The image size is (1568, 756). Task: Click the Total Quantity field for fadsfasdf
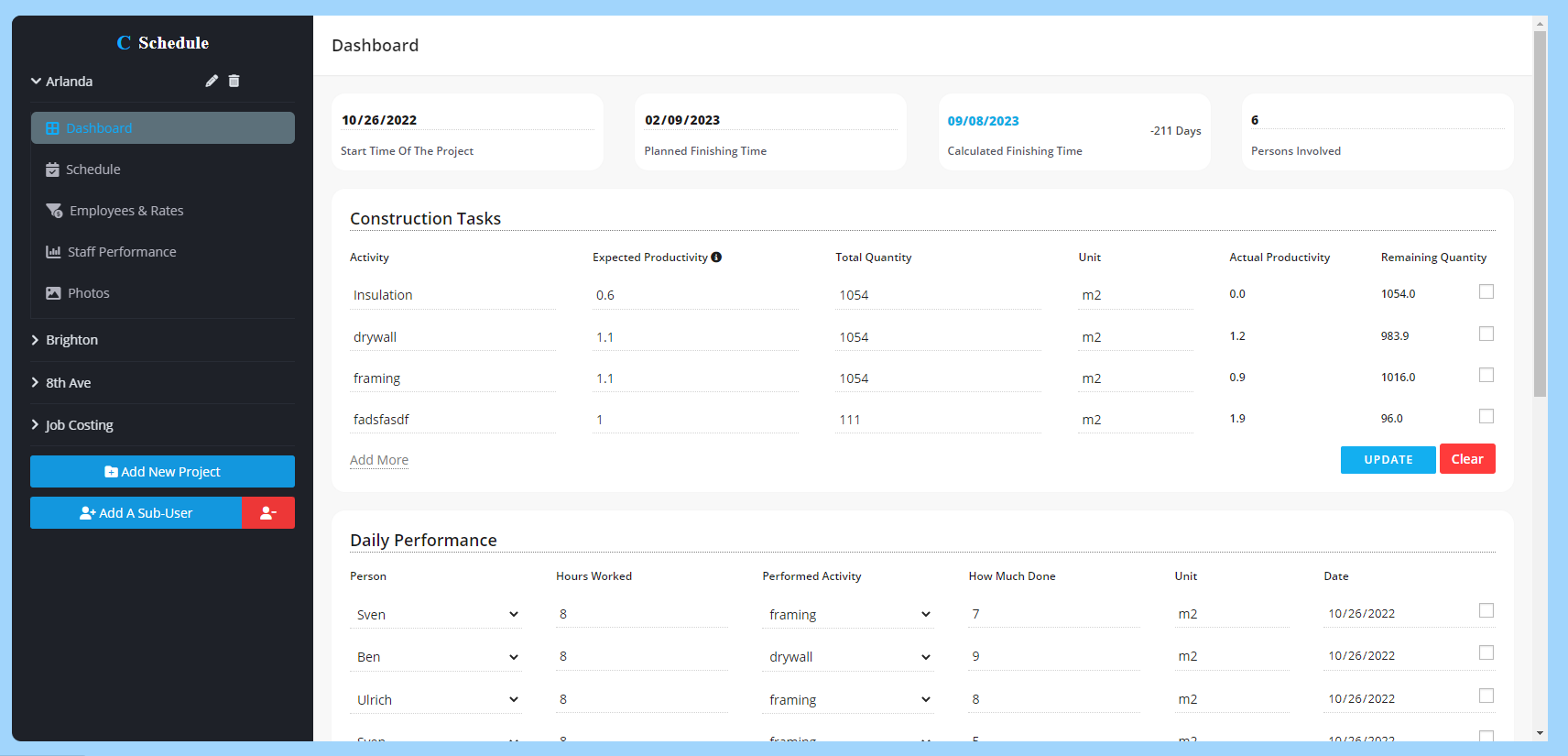pyautogui.click(x=936, y=420)
